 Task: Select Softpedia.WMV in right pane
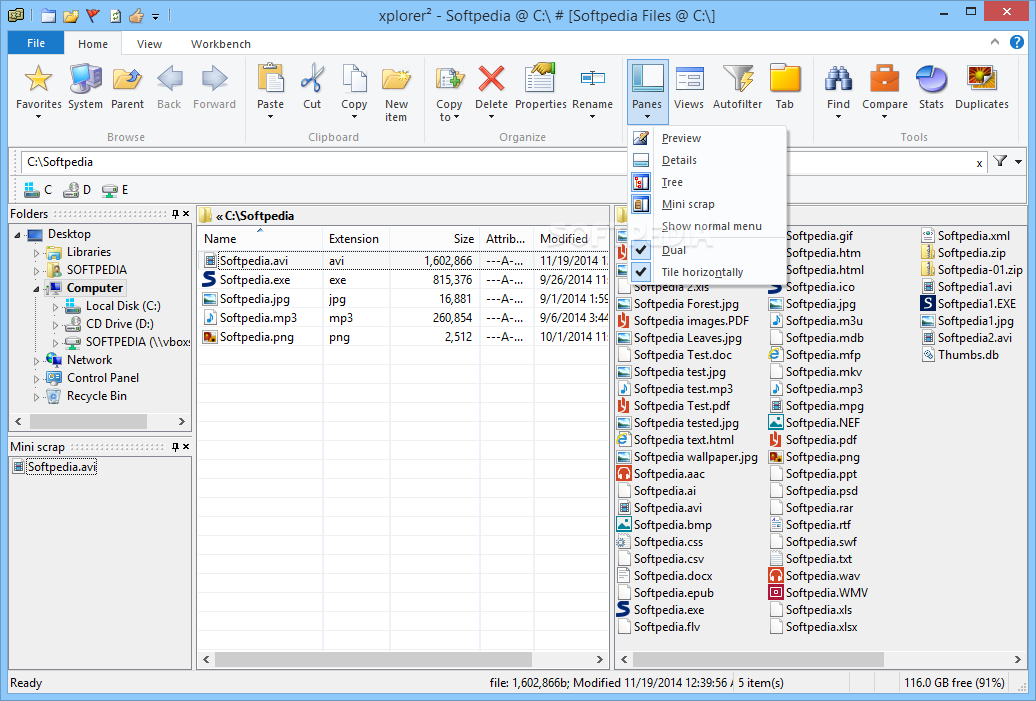(827, 593)
